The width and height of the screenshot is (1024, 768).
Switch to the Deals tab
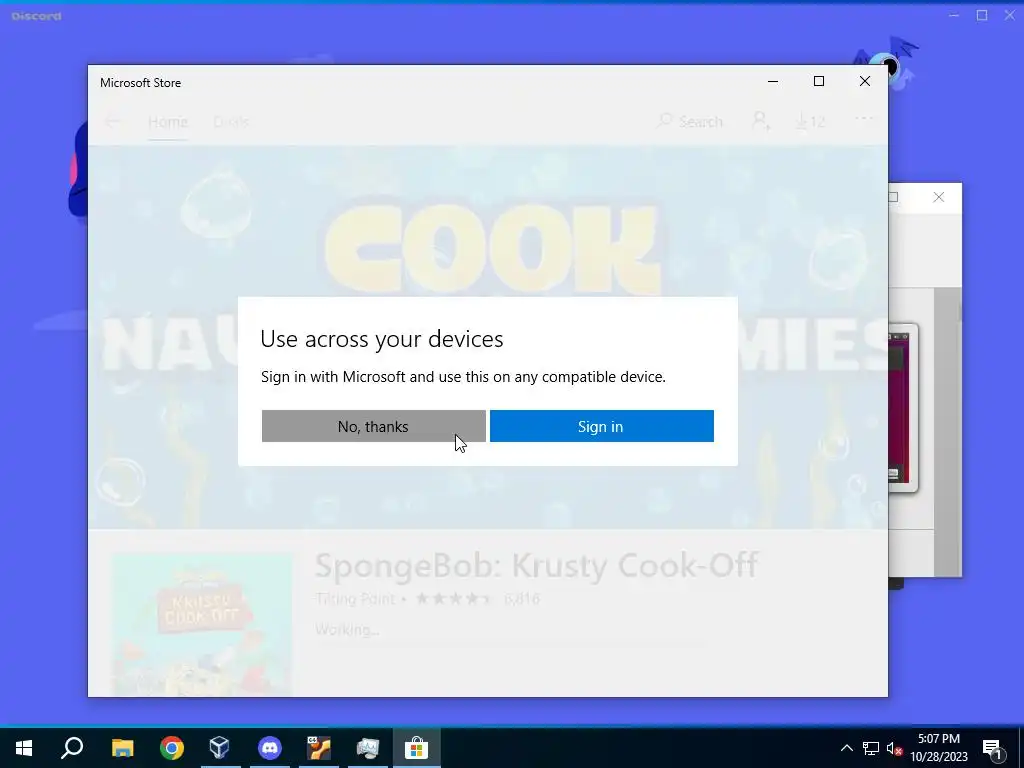click(231, 122)
